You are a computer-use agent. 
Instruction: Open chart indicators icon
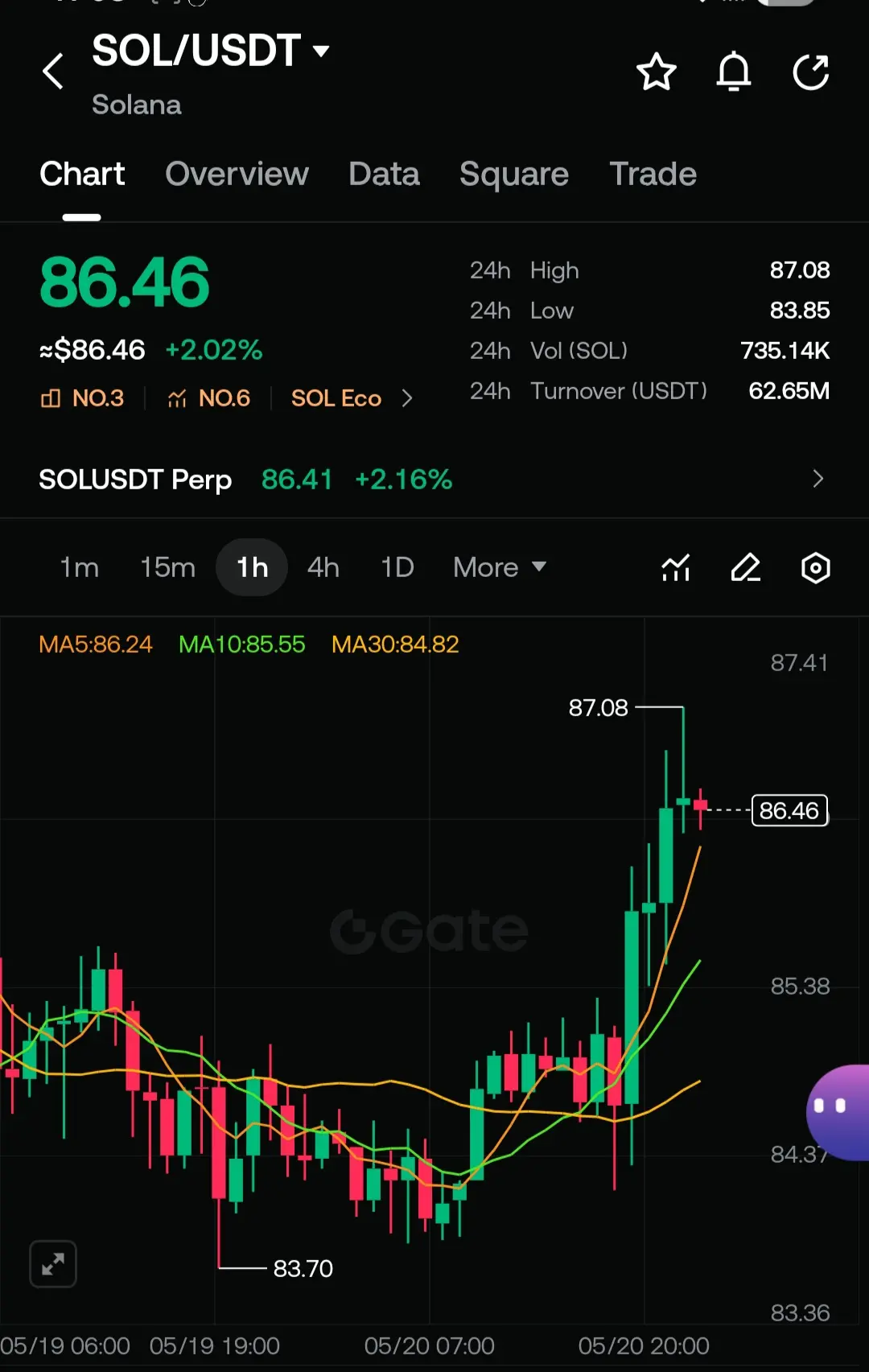(676, 567)
